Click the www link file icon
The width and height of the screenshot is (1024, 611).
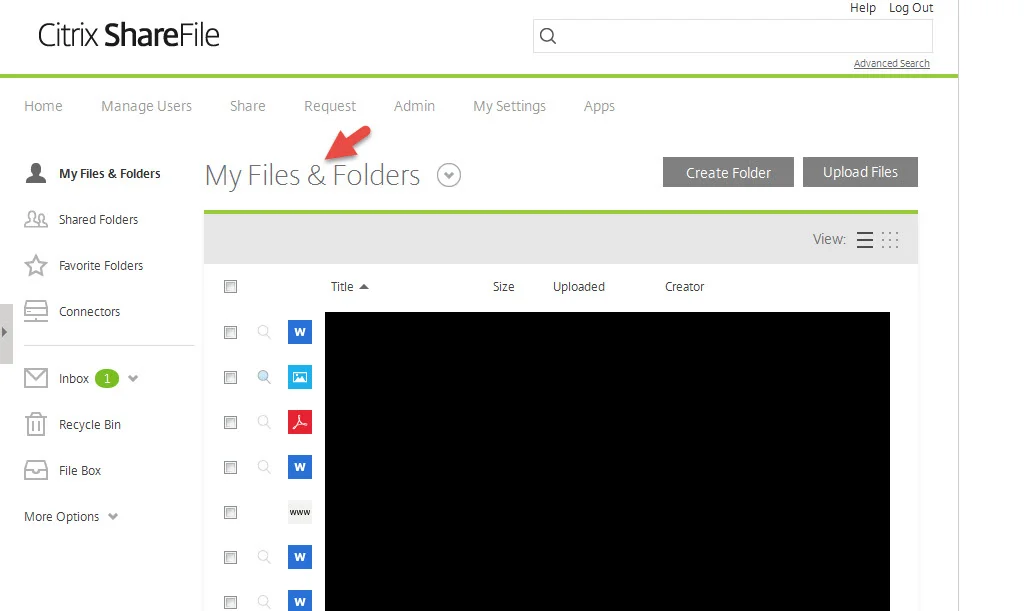pyautogui.click(x=300, y=512)
